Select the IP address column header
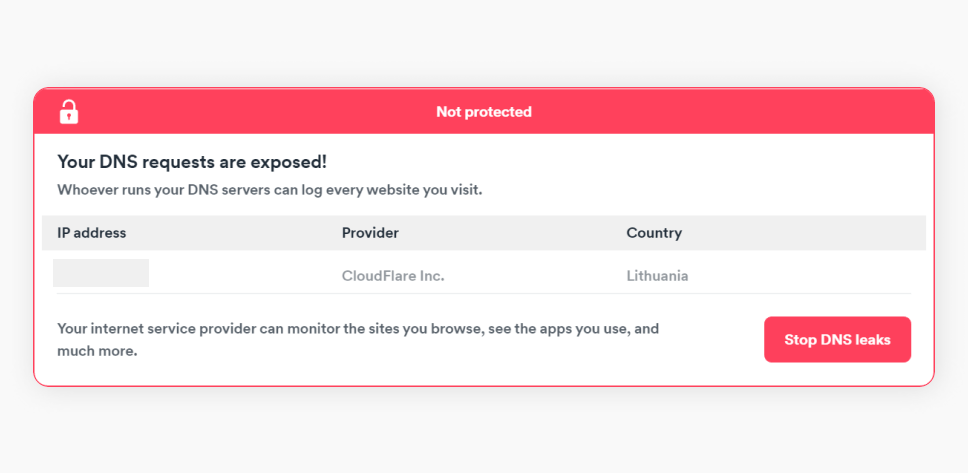Screen dimensions: 968x473 92,233
